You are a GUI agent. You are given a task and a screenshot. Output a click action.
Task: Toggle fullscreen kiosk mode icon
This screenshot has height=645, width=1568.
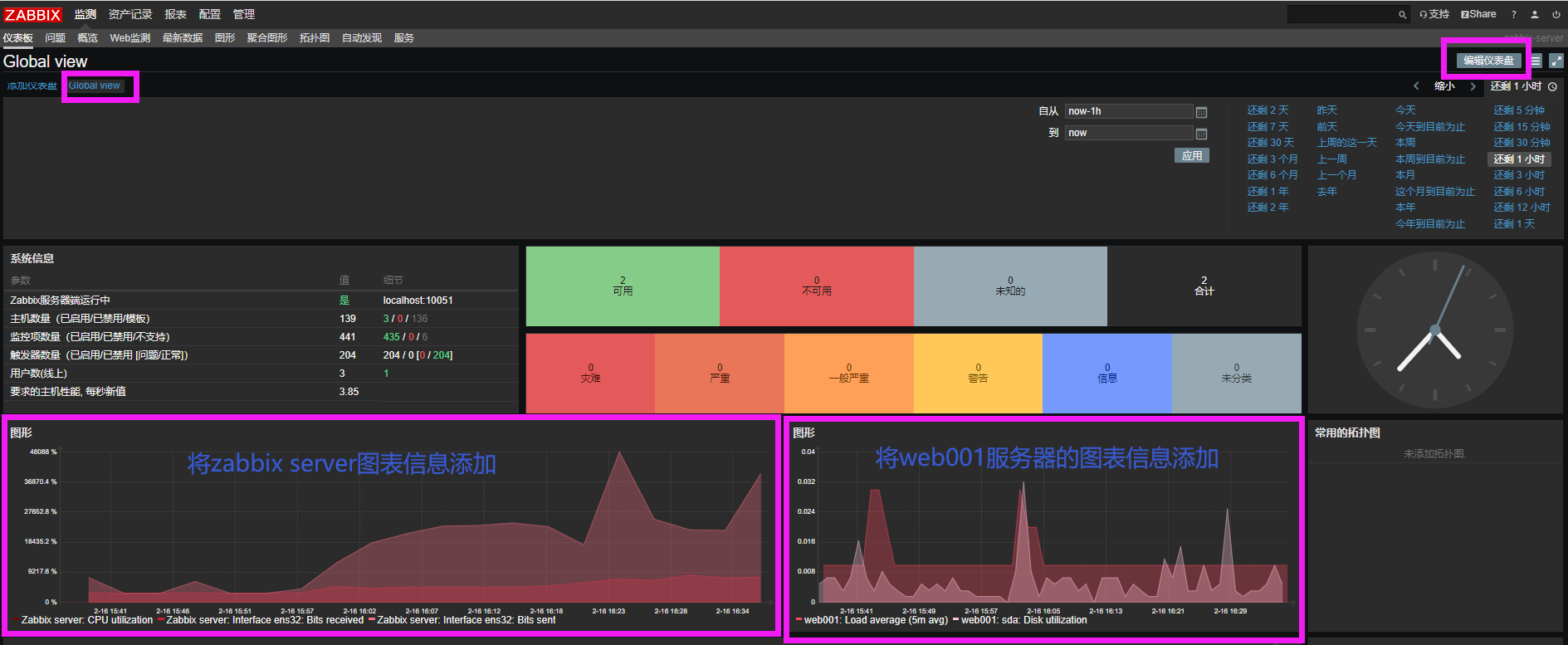[x=1556, y=61]
